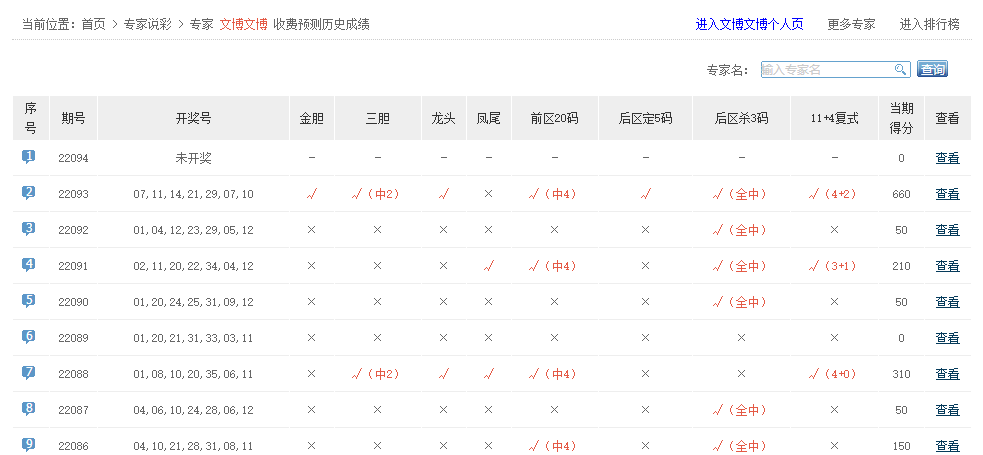Viewport: 983px width, 455px height.
Task: Click row number 9 badge icon
Action: 29,445
